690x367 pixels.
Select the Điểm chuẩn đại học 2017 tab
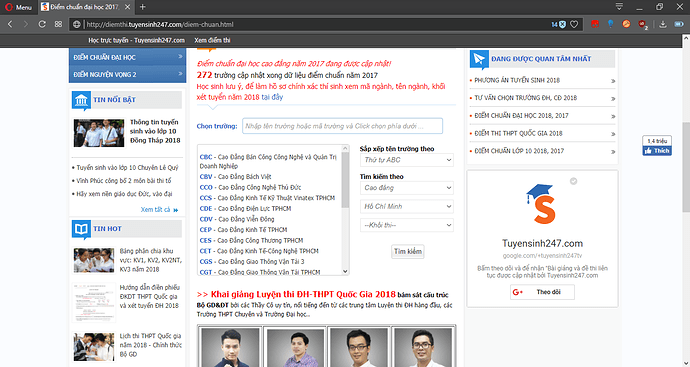coord(85,7)
